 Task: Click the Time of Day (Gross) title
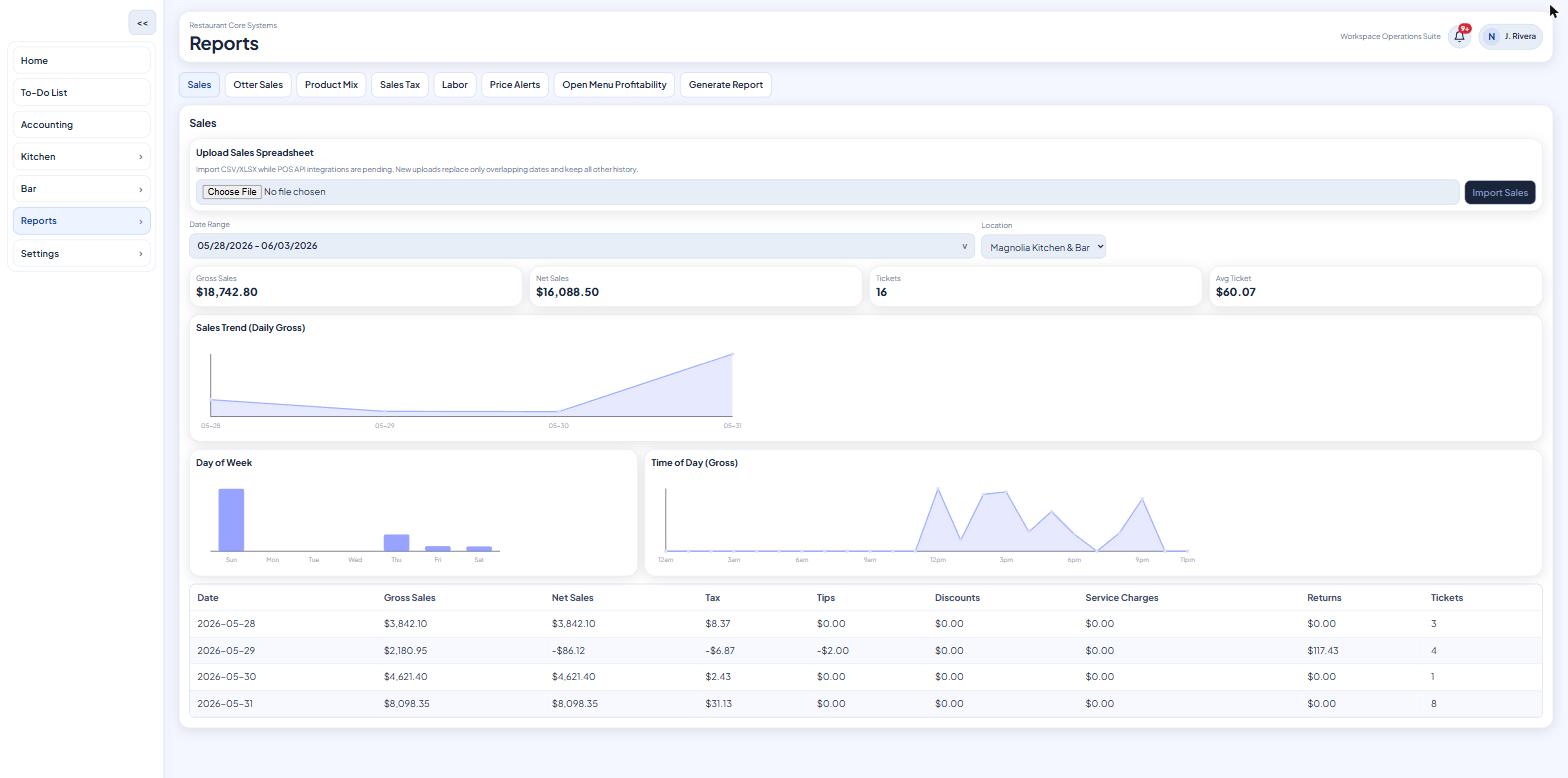tap(694, 463)
